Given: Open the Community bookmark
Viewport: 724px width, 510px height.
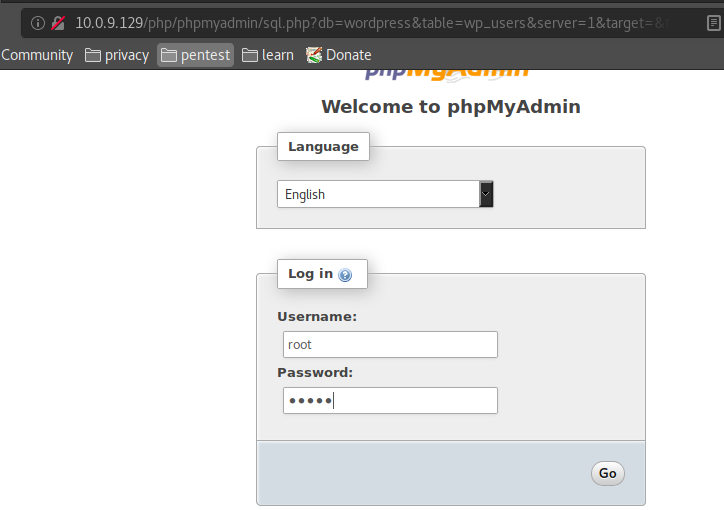Looking at the screenshot, I should (37, 55).
